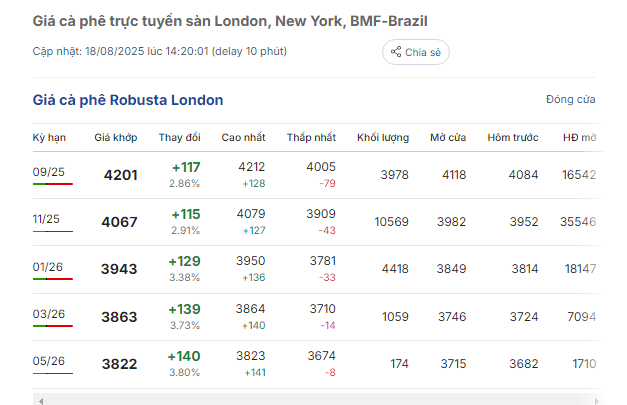Click the Hôm trước column header
The image size is (627, 405).
513,138
